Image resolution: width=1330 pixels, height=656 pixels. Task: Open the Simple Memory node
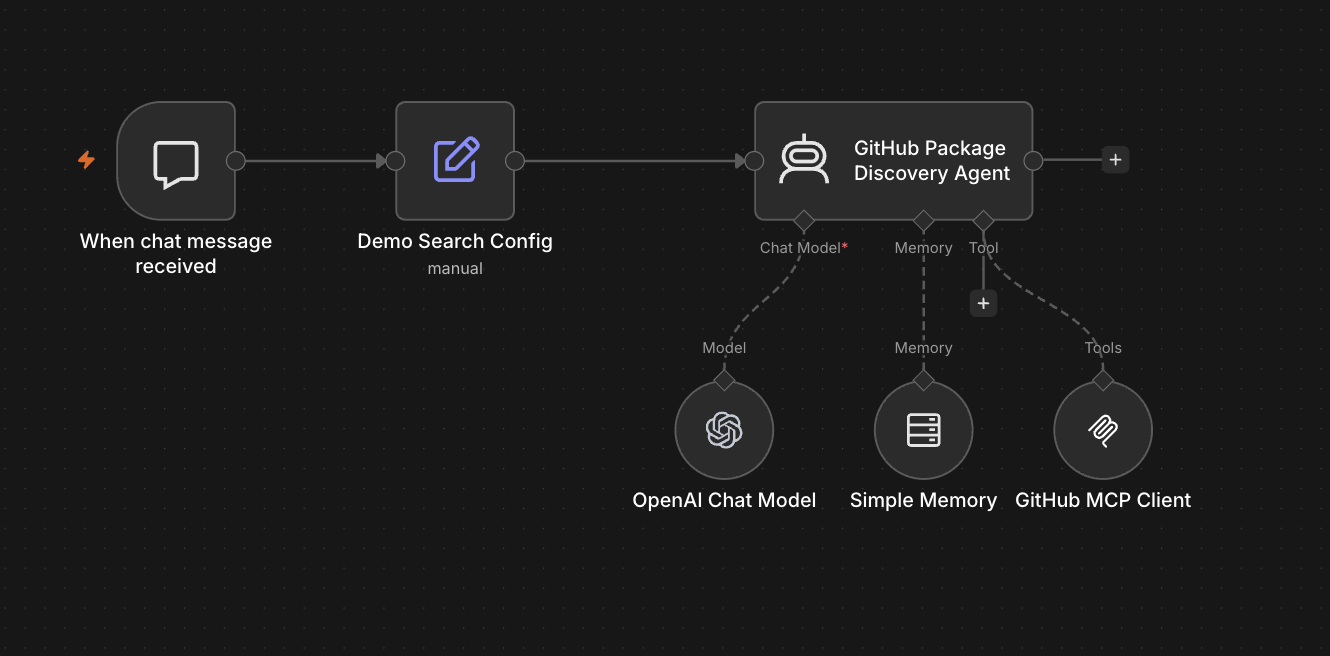(x=923, y=431)
